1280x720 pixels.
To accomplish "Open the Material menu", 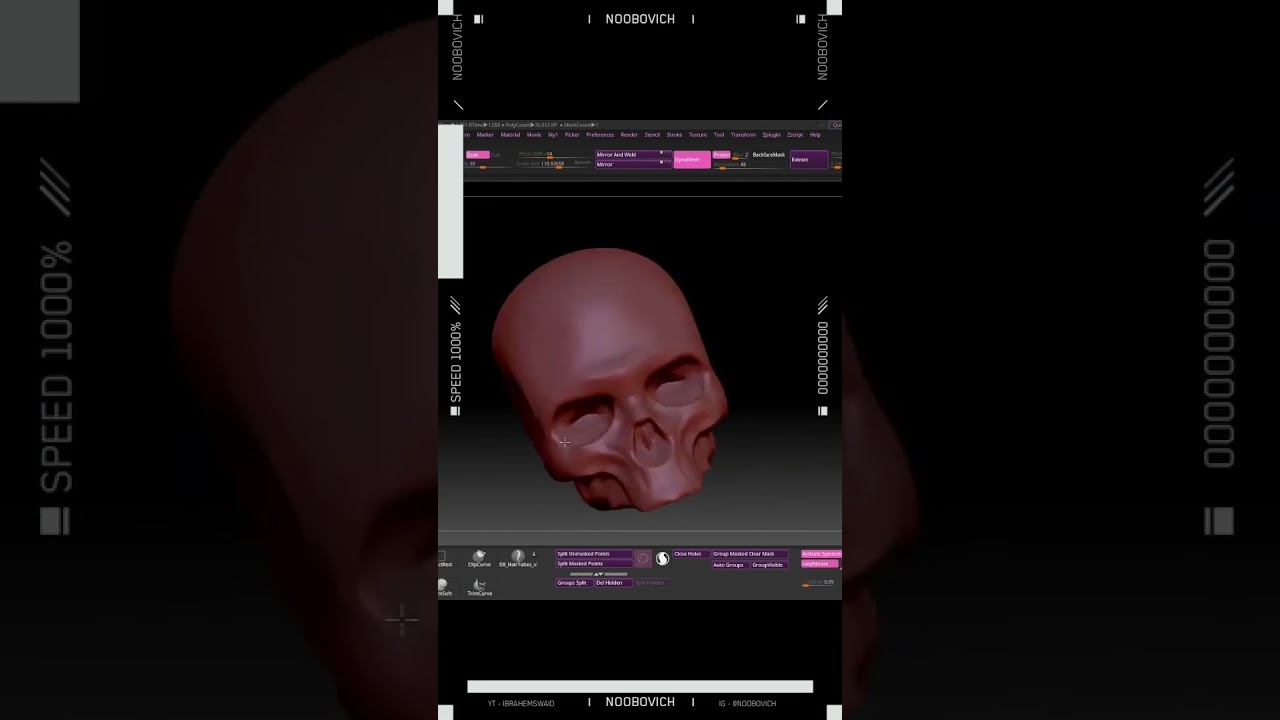I will 510,135.
